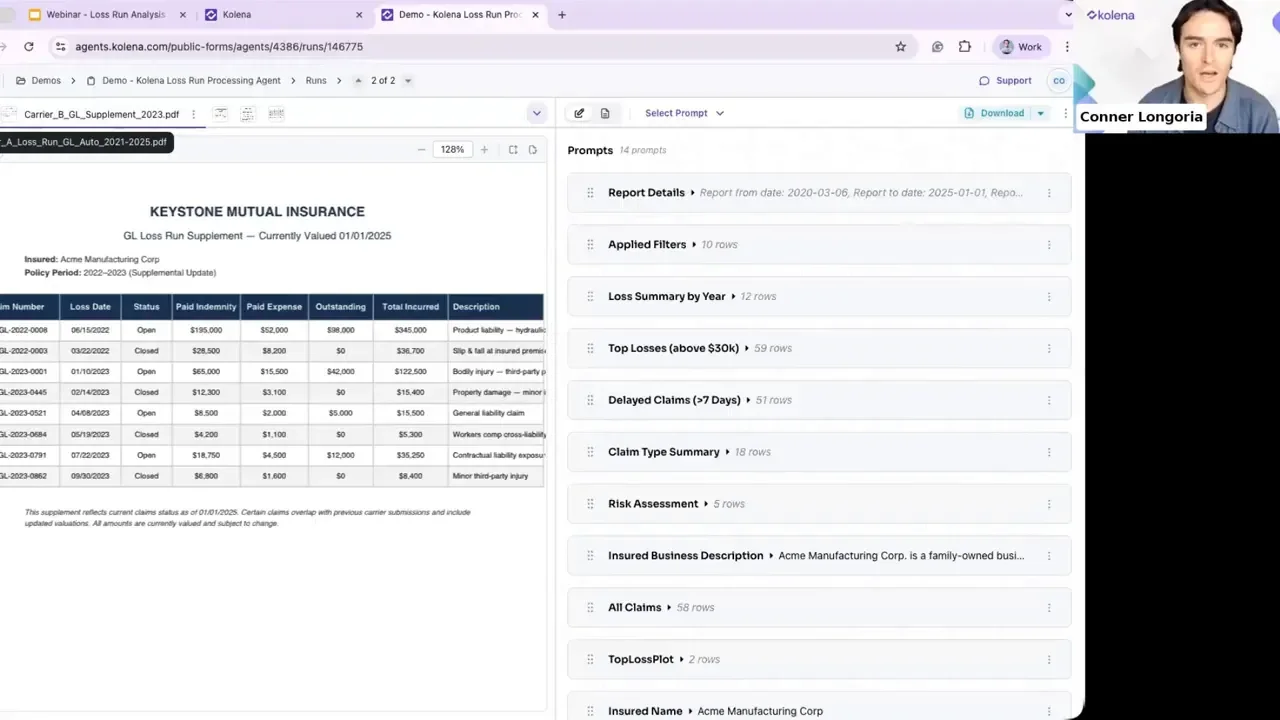Open options beside Carrier_B_GL_Supplement_2023.pdf filename
Viewport: 1280px width, 720px height.
coord(193,114)
